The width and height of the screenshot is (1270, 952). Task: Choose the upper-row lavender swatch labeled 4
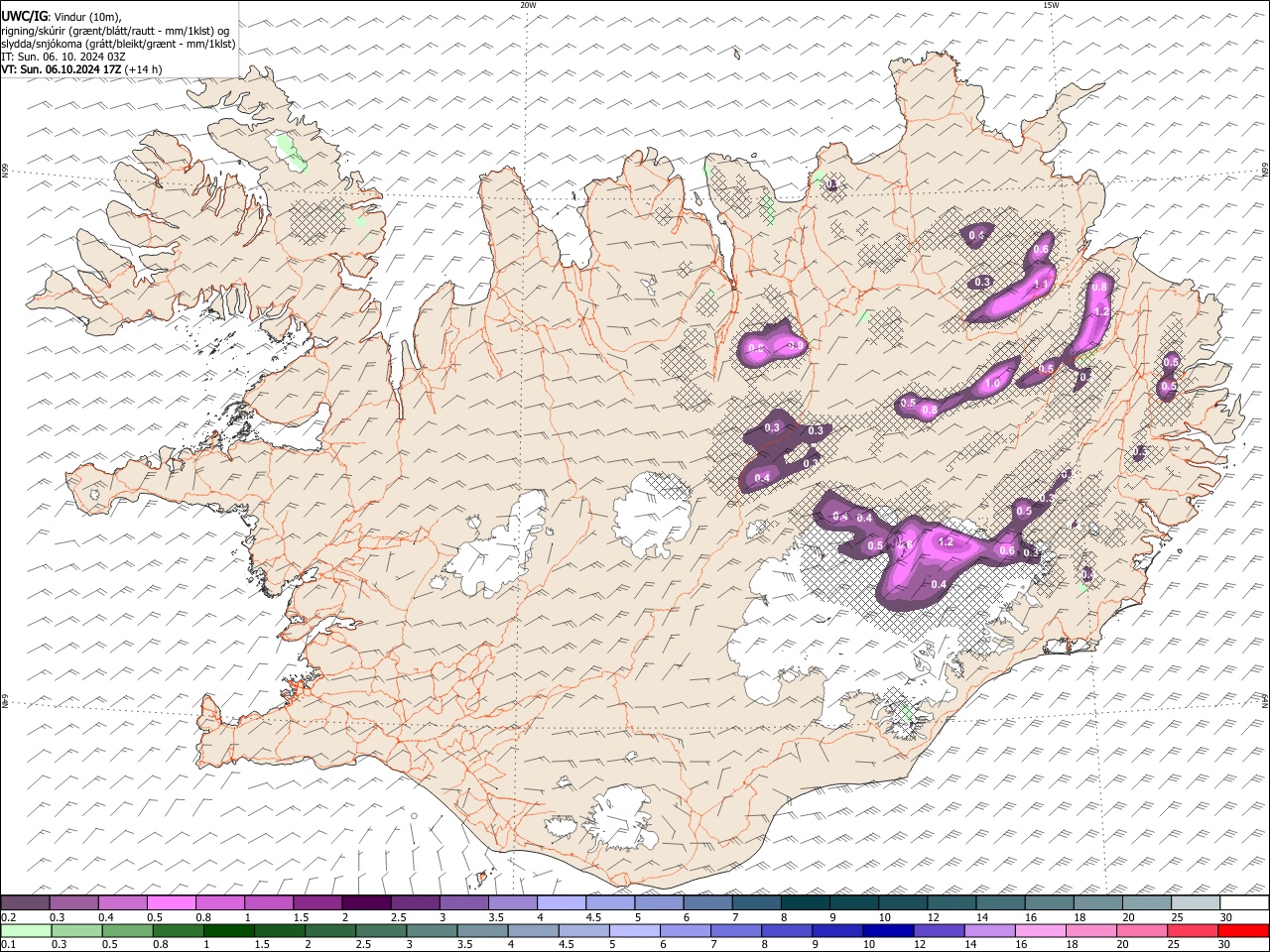pos(561,902)
